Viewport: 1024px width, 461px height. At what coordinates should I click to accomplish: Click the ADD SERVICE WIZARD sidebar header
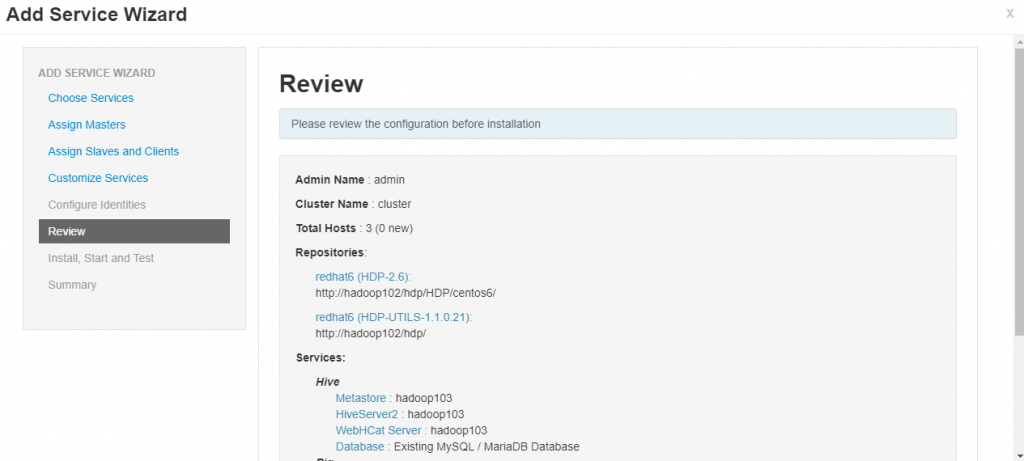point(97,73)
